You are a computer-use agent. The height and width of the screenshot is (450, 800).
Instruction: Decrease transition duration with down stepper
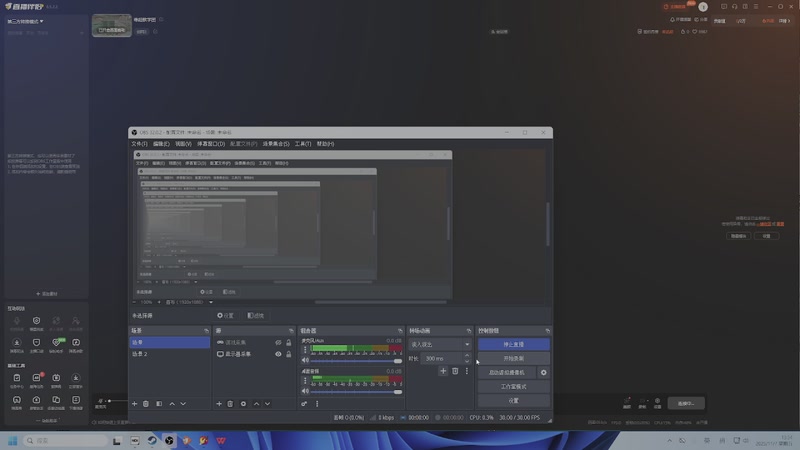[467, 361]
